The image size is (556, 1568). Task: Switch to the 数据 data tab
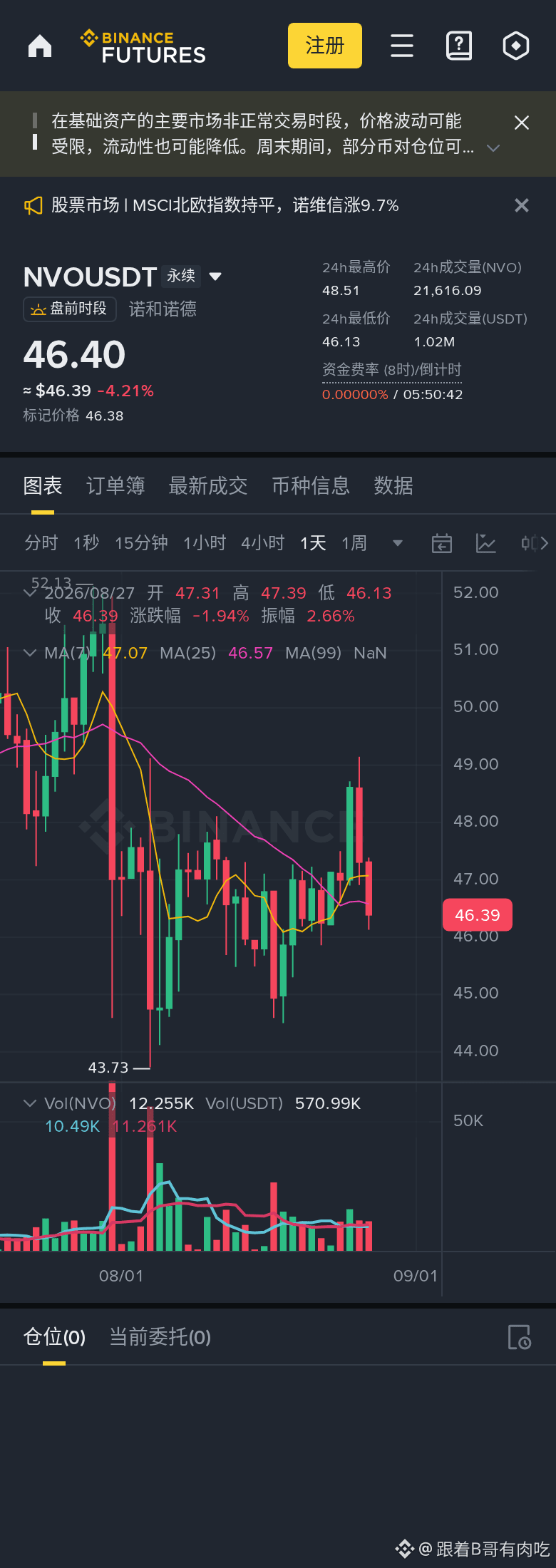pos(393,486)
